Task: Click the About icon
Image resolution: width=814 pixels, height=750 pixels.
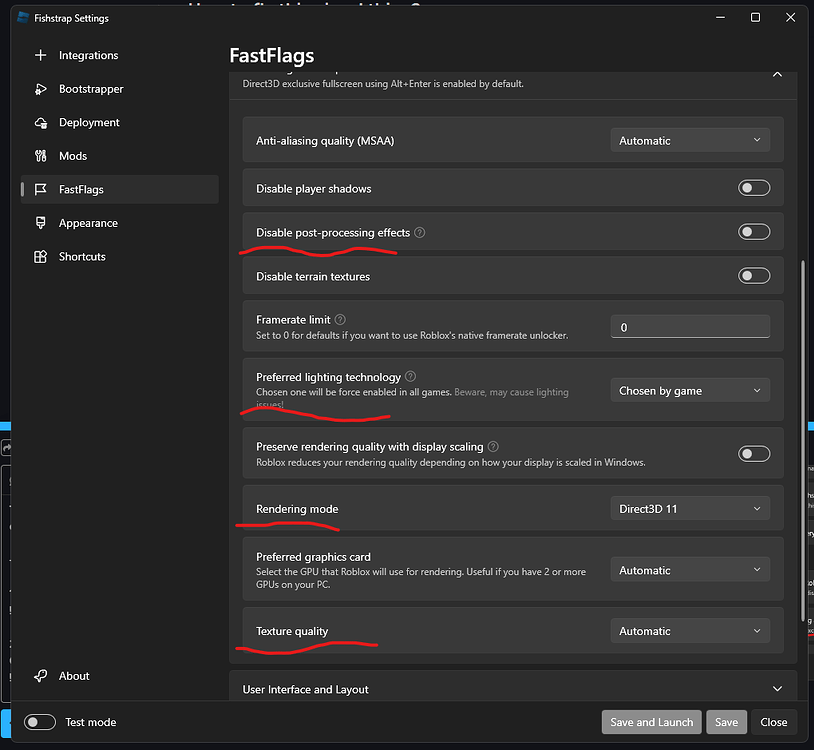Action: [x=40, y=676]
